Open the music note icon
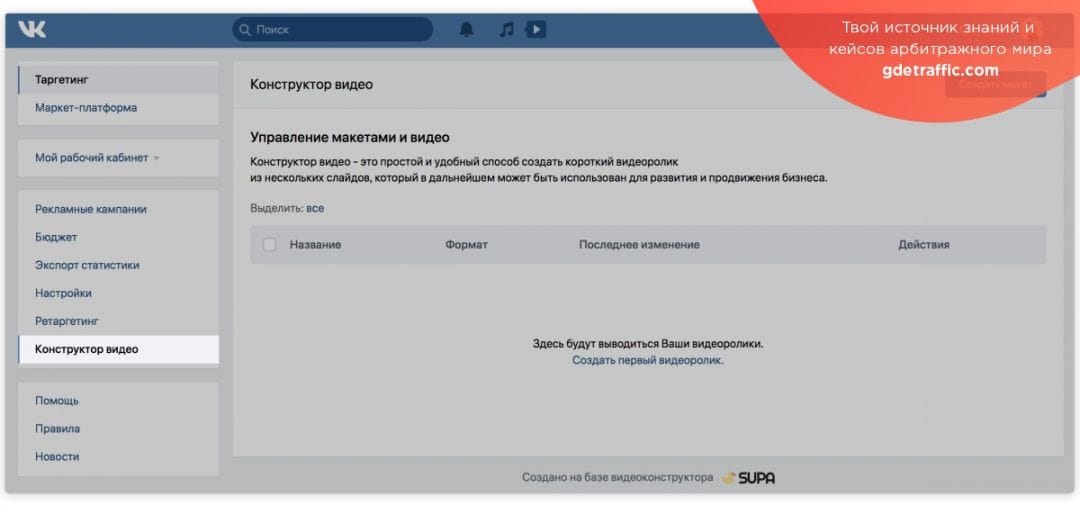This screenshot has height=506, width=1080. pos(507,30)
